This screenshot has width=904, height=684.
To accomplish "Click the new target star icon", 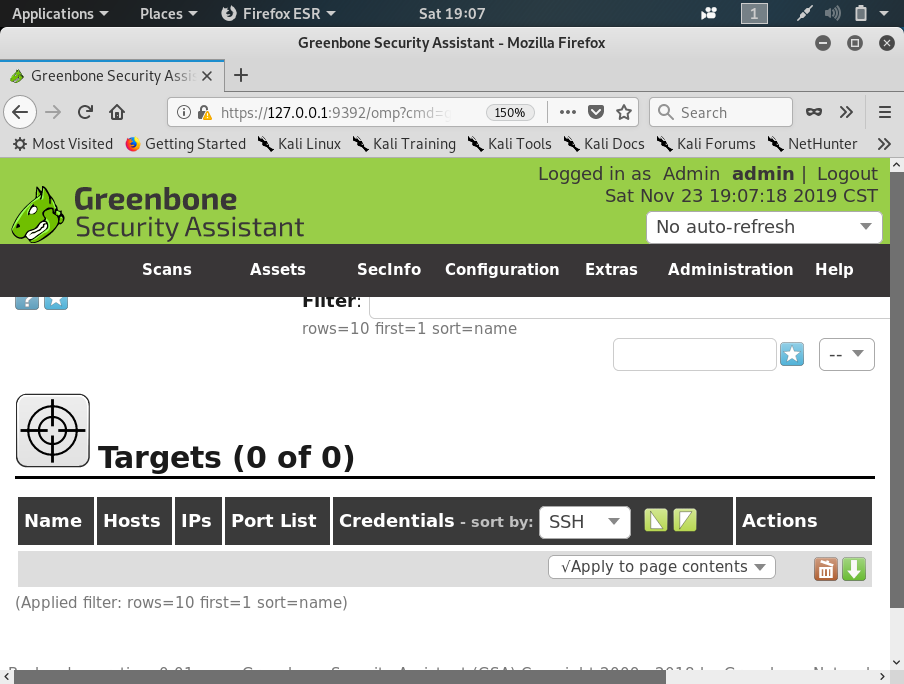I will [x=56, y=302].
